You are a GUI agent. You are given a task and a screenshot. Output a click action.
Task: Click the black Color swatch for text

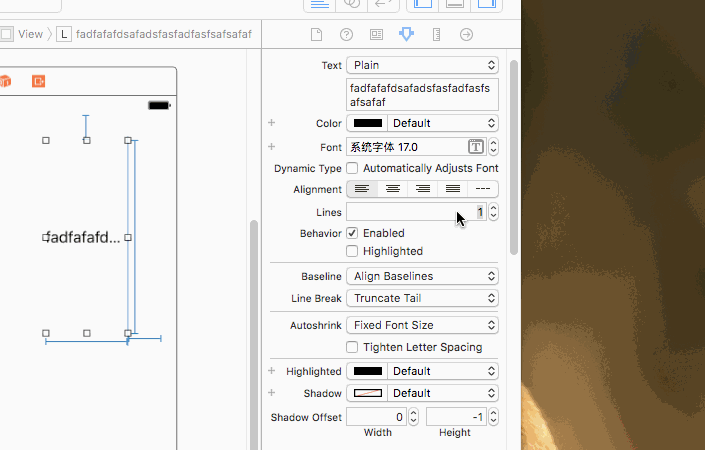click(368, 123)
